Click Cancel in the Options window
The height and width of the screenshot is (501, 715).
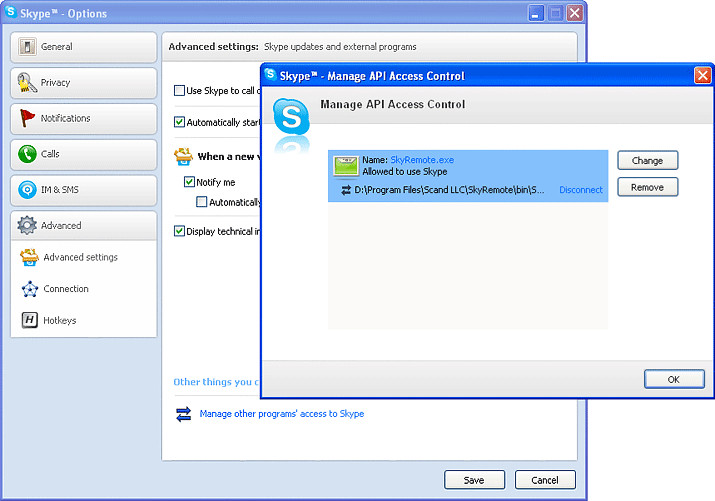pos(545,480)
